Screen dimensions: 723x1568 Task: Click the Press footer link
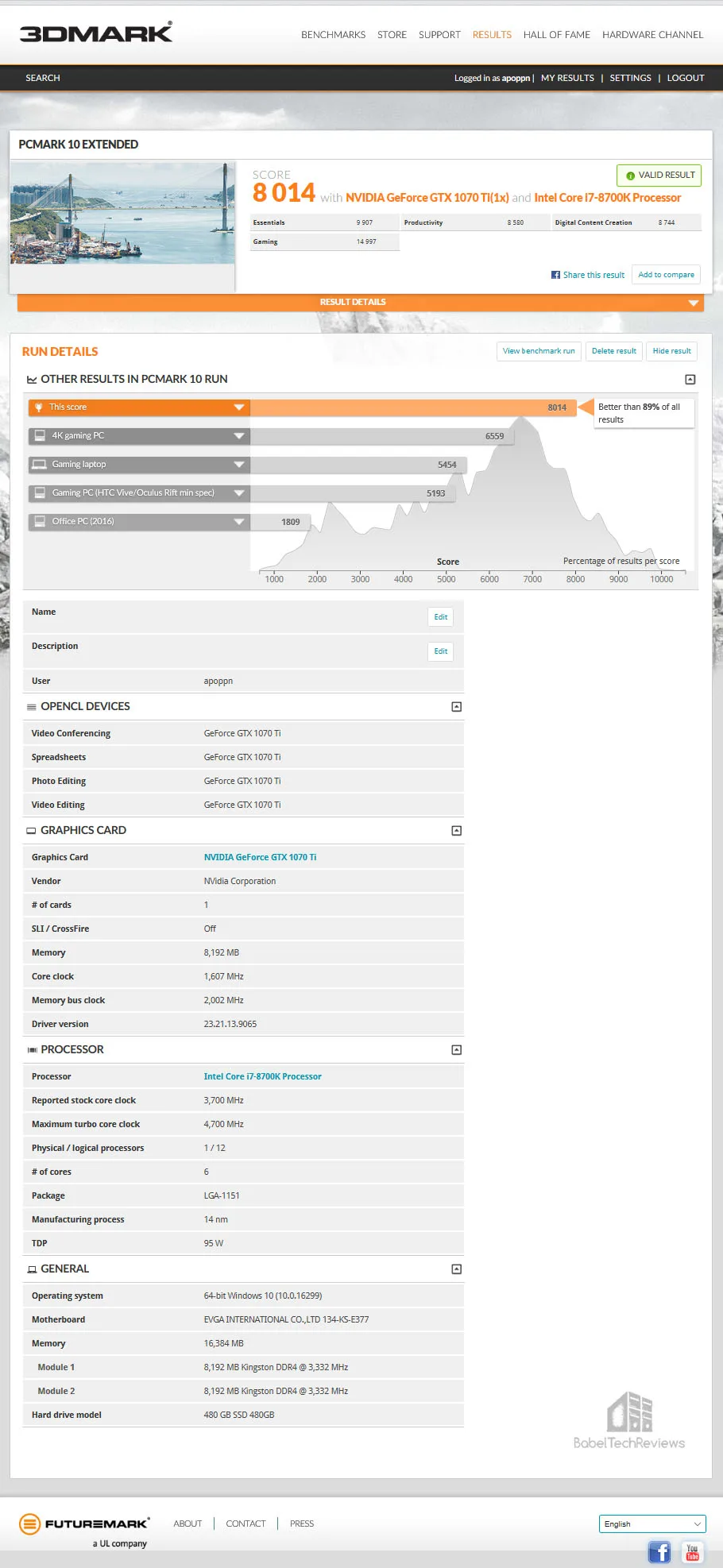click(302, 1524)
